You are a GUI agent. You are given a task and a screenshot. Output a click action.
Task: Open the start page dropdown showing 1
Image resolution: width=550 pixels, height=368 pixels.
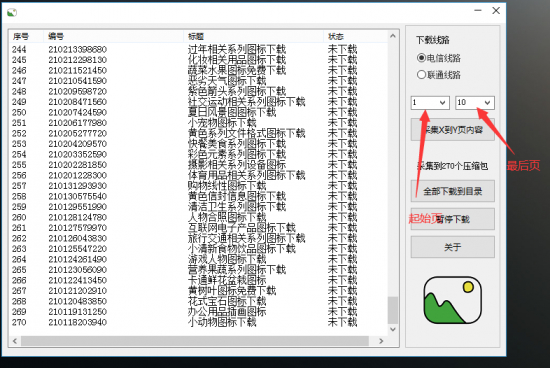(430, 102)
